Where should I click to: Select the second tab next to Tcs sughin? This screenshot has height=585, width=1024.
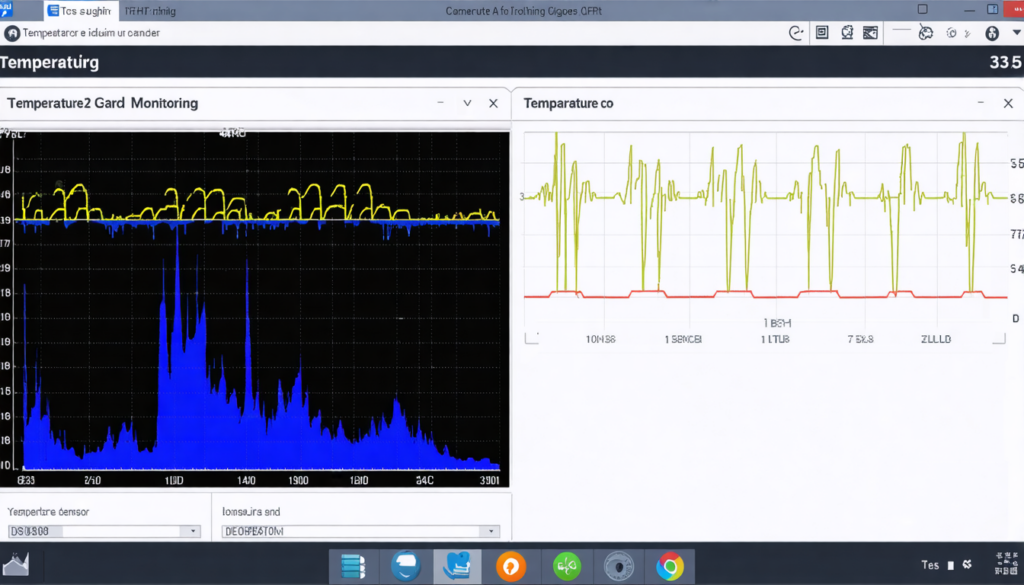point(149,11)
